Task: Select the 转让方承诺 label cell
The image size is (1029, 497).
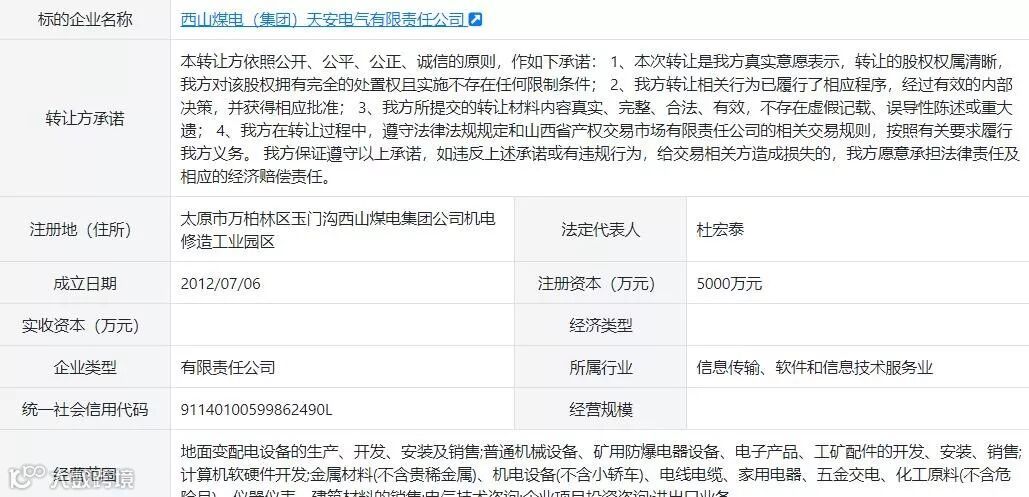Action: tap(85, 118)
